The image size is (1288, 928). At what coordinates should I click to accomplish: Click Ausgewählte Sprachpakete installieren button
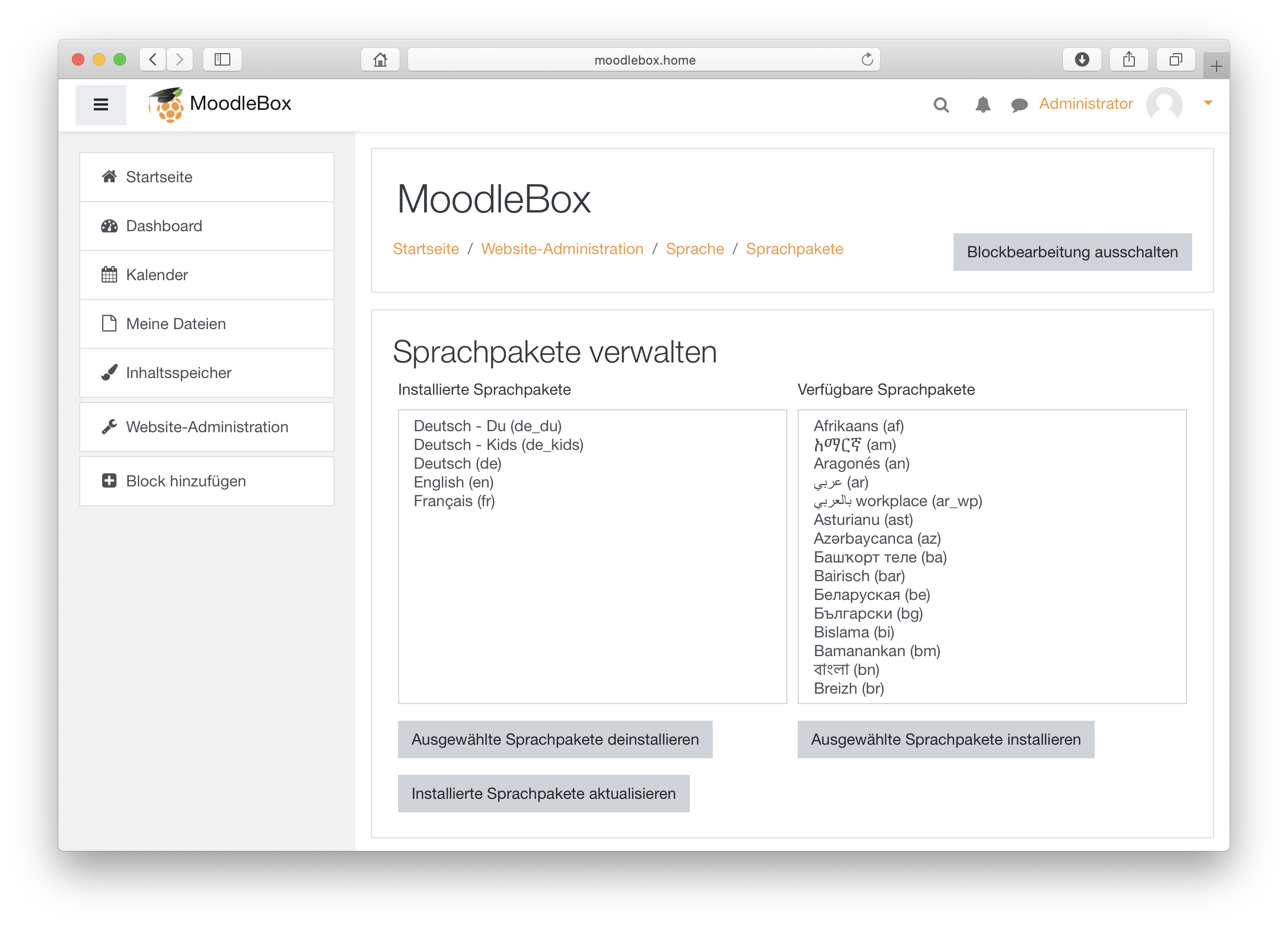(946, 739)
